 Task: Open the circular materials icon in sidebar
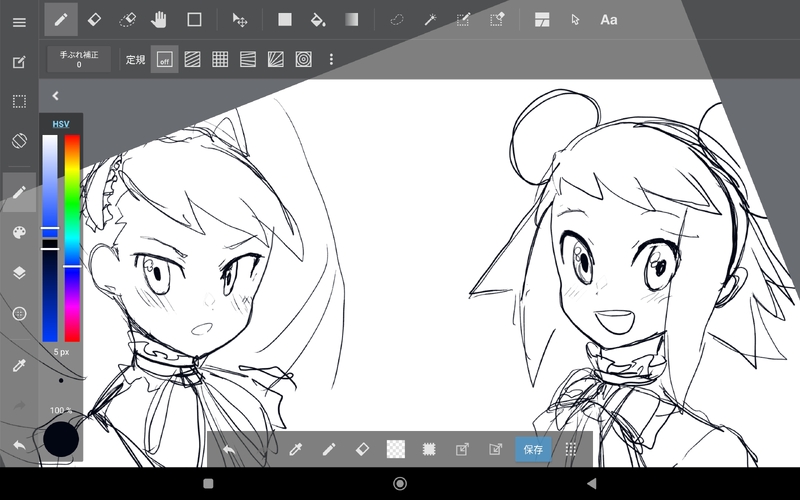point(19,313)
